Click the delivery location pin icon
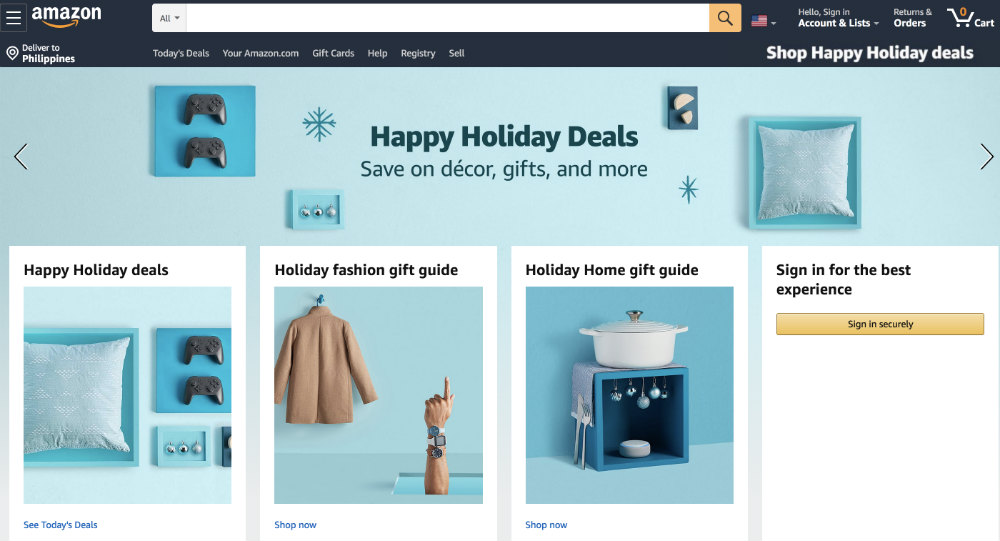Image resolution: width=1000 pixels, height=541 pixels. tap(12, 53)
